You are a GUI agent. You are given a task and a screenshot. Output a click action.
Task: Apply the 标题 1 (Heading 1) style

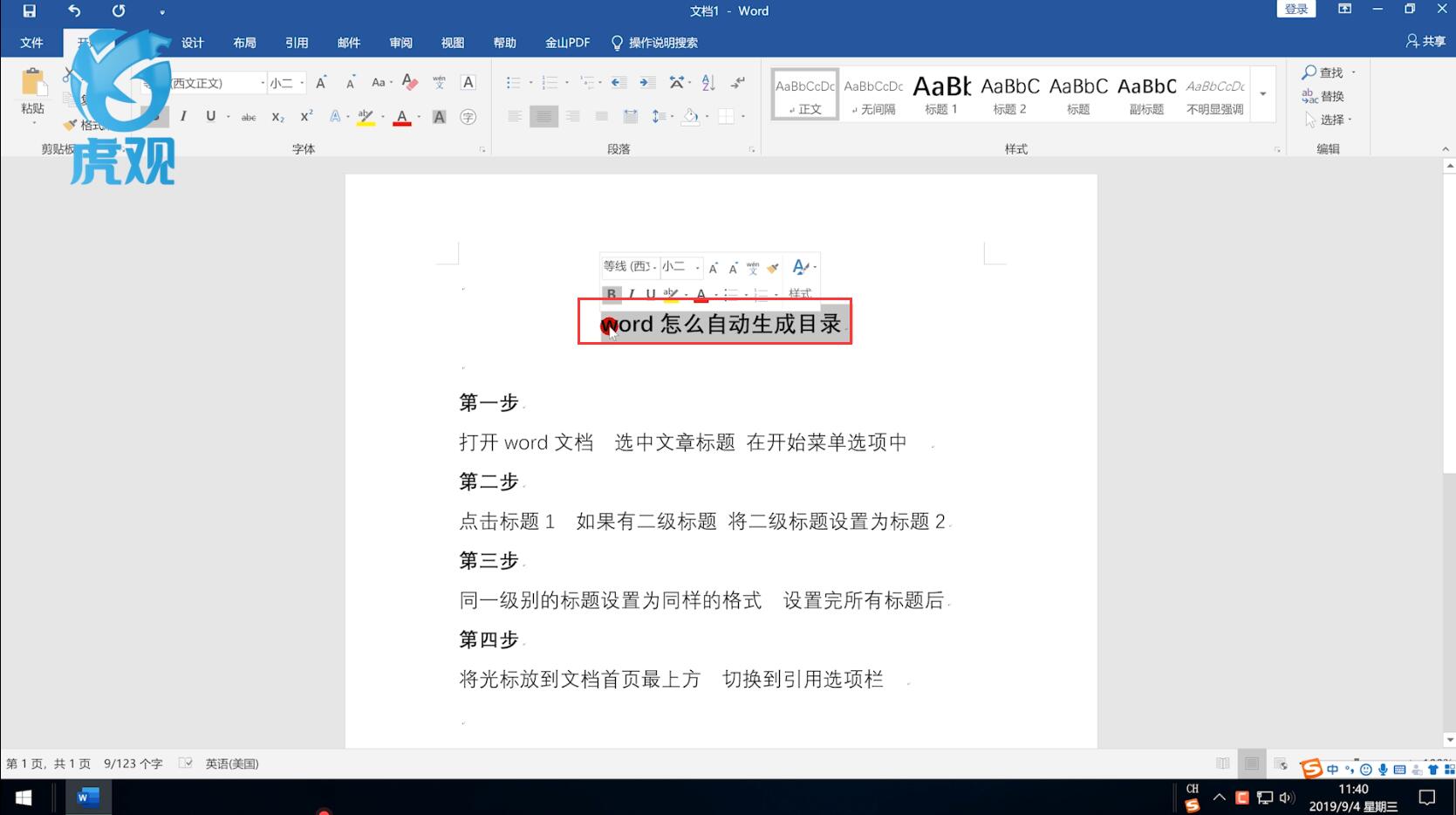(941, 93)
